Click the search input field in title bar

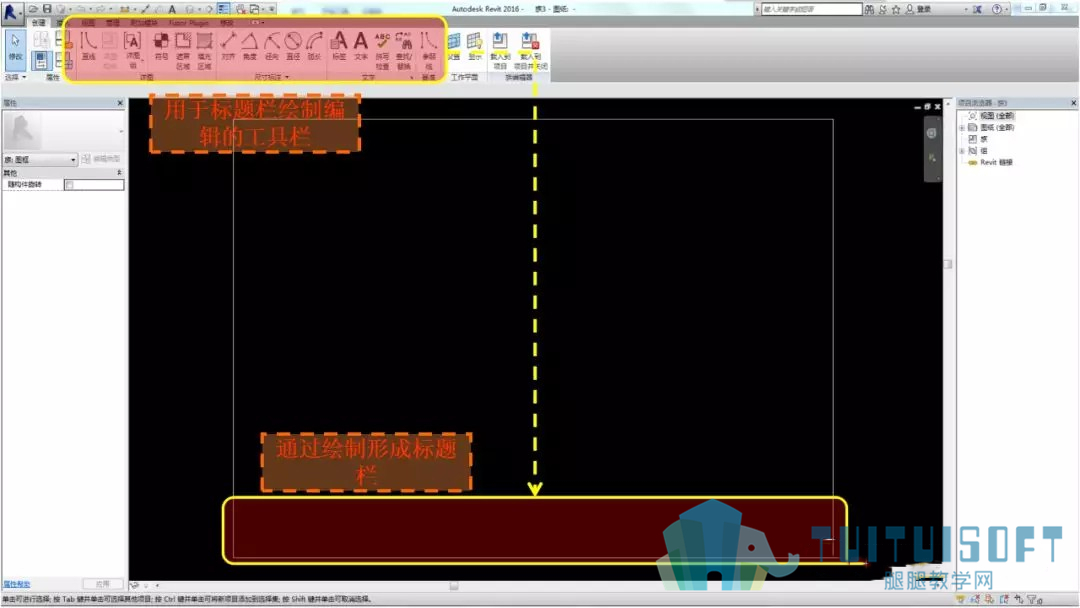pos(811,9)
